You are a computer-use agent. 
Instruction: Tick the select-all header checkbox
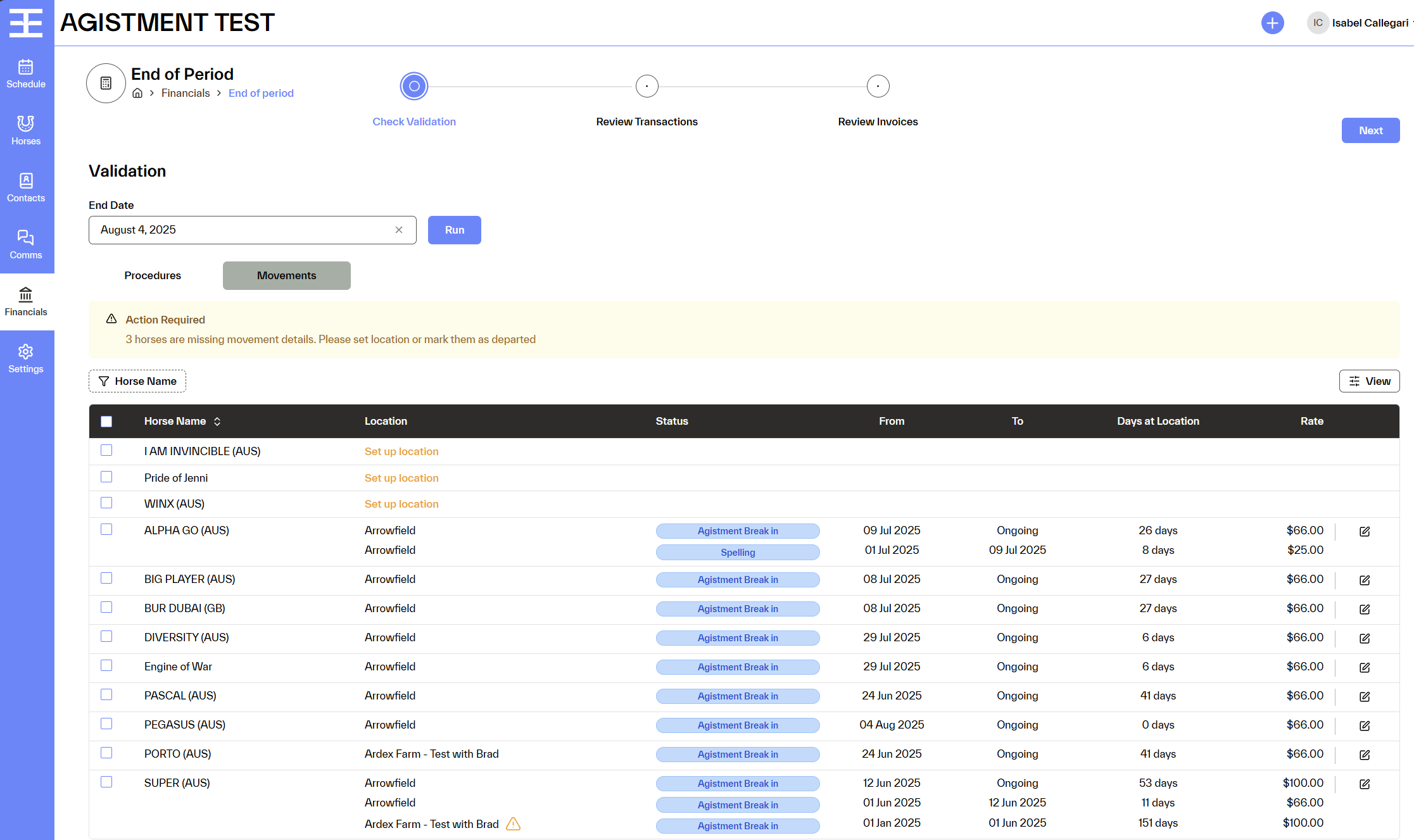[x=106, y=422]
